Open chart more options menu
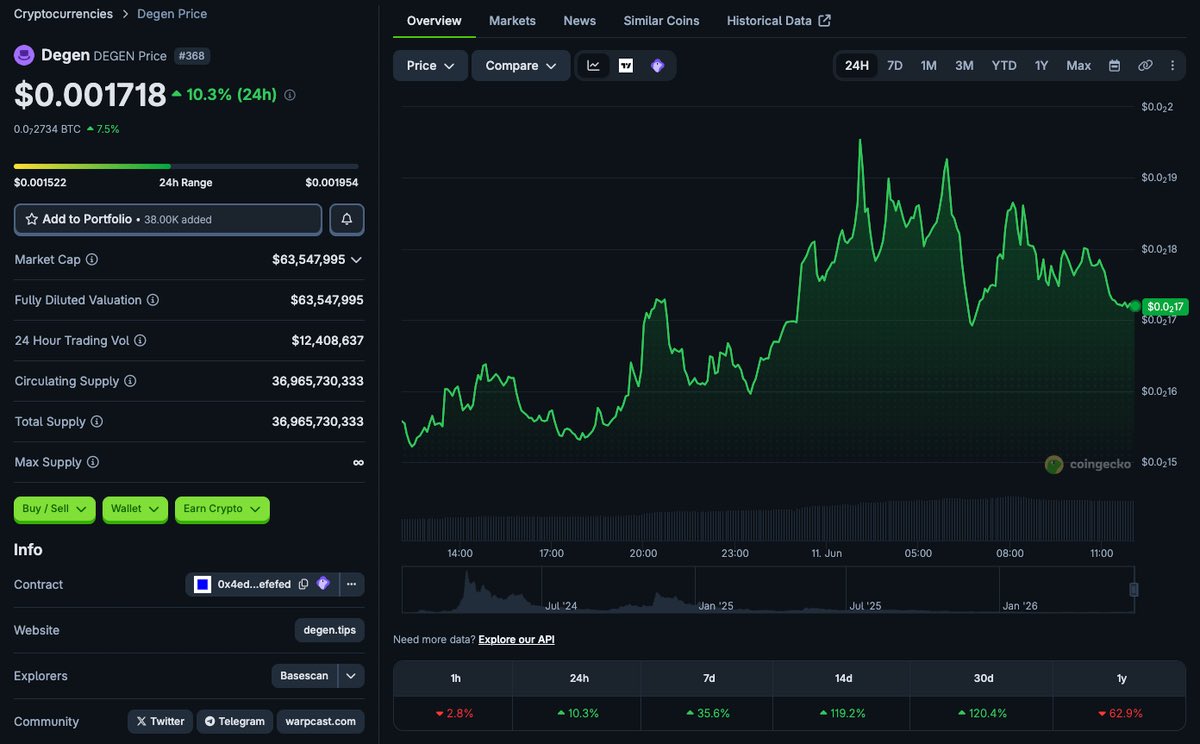 click(x=1171, y=66)
